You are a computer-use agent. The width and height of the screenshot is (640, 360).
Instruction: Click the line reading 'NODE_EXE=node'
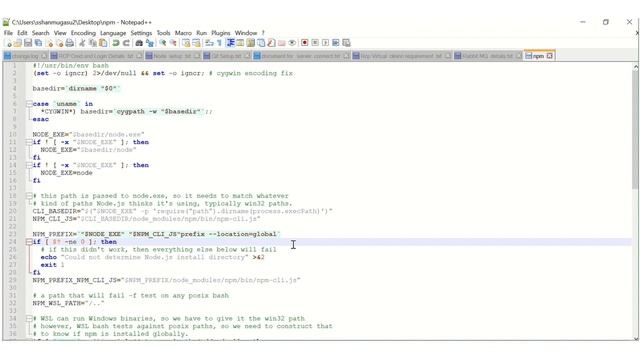tap(66, 173)
